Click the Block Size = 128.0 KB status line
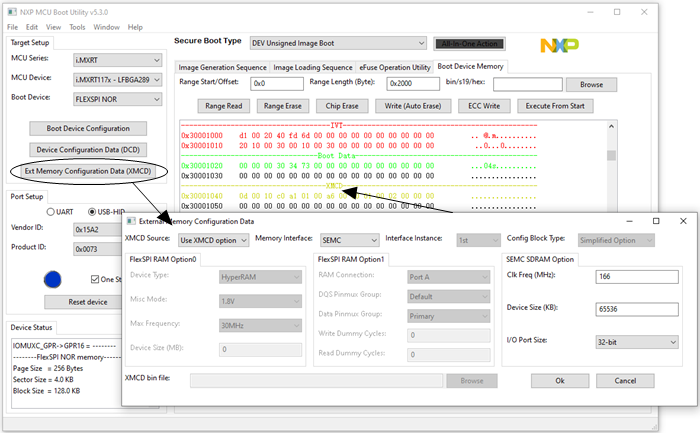Screen dimensions: 700x433 46,391
